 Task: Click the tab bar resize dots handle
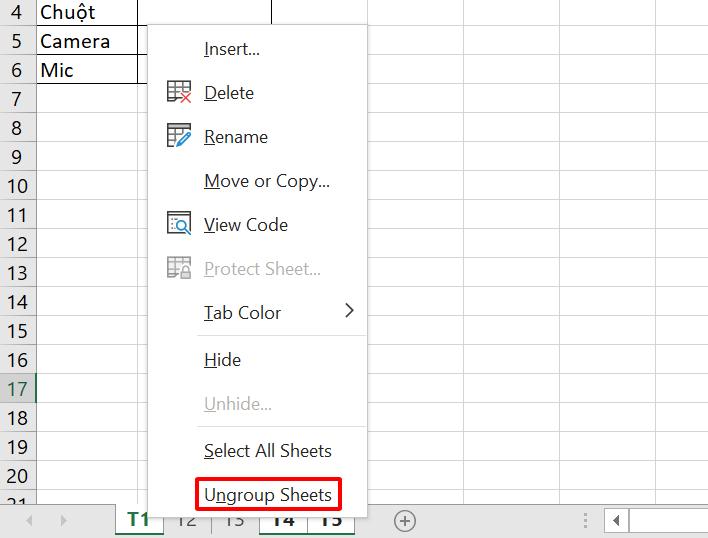click(585, 520)
